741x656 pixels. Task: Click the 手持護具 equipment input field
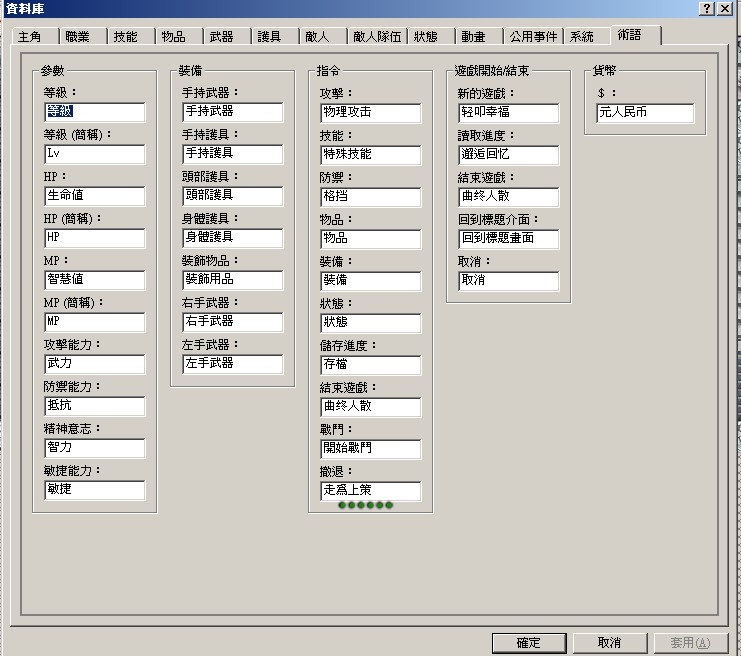click(233, 154)
